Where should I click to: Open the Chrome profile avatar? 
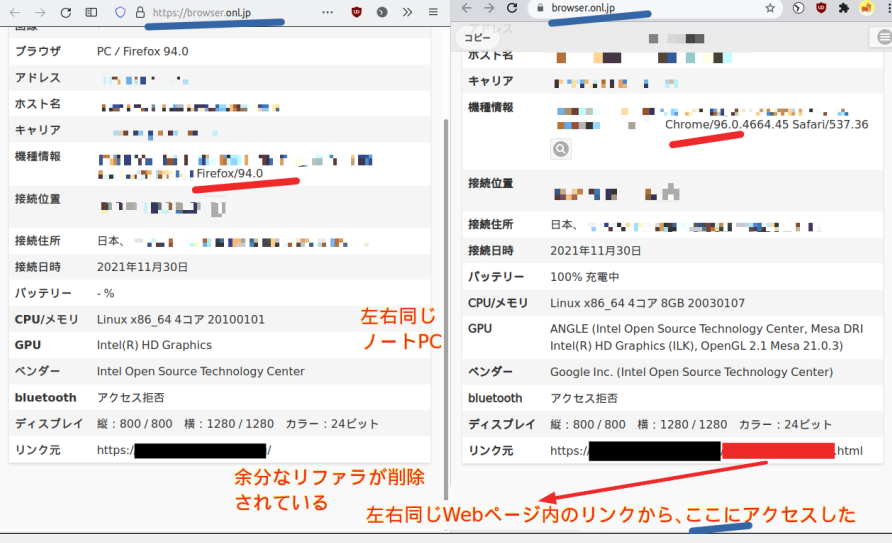tap(866, 8)
